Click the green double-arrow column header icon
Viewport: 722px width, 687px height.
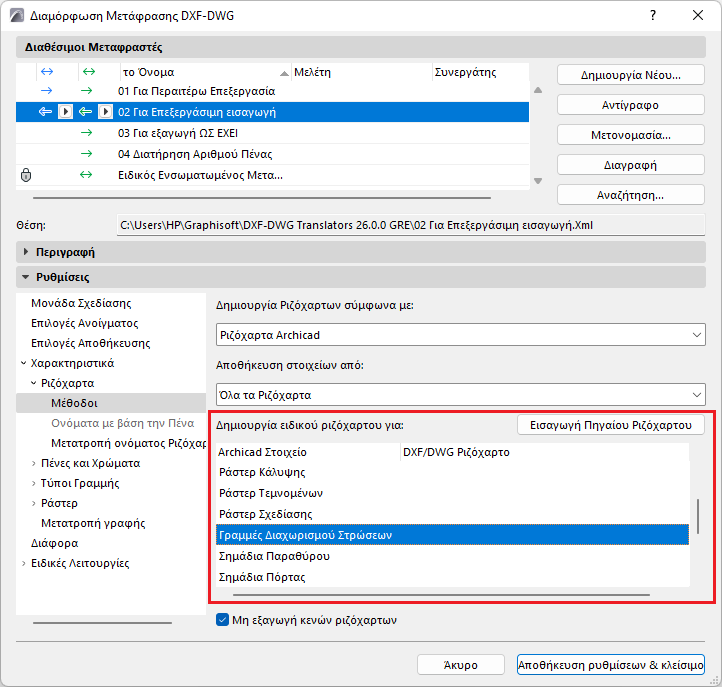click(88, 72)
